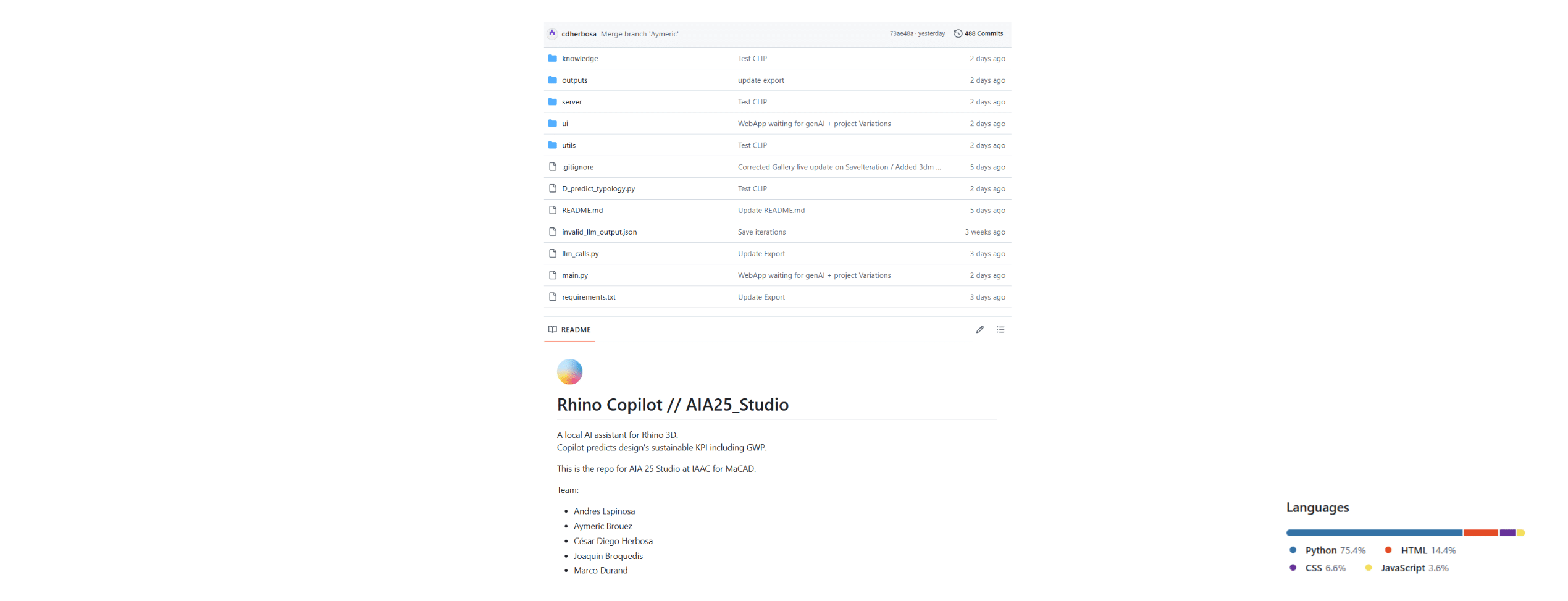Click the D_predict_typology.py file icon

[x=553, y=188]
